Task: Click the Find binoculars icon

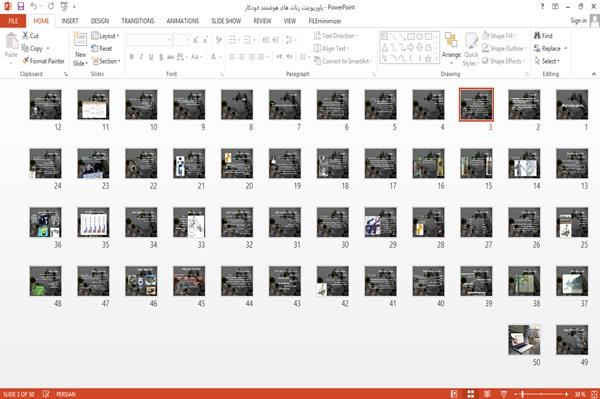Action: pyautogui.click(x=537, y=36)
